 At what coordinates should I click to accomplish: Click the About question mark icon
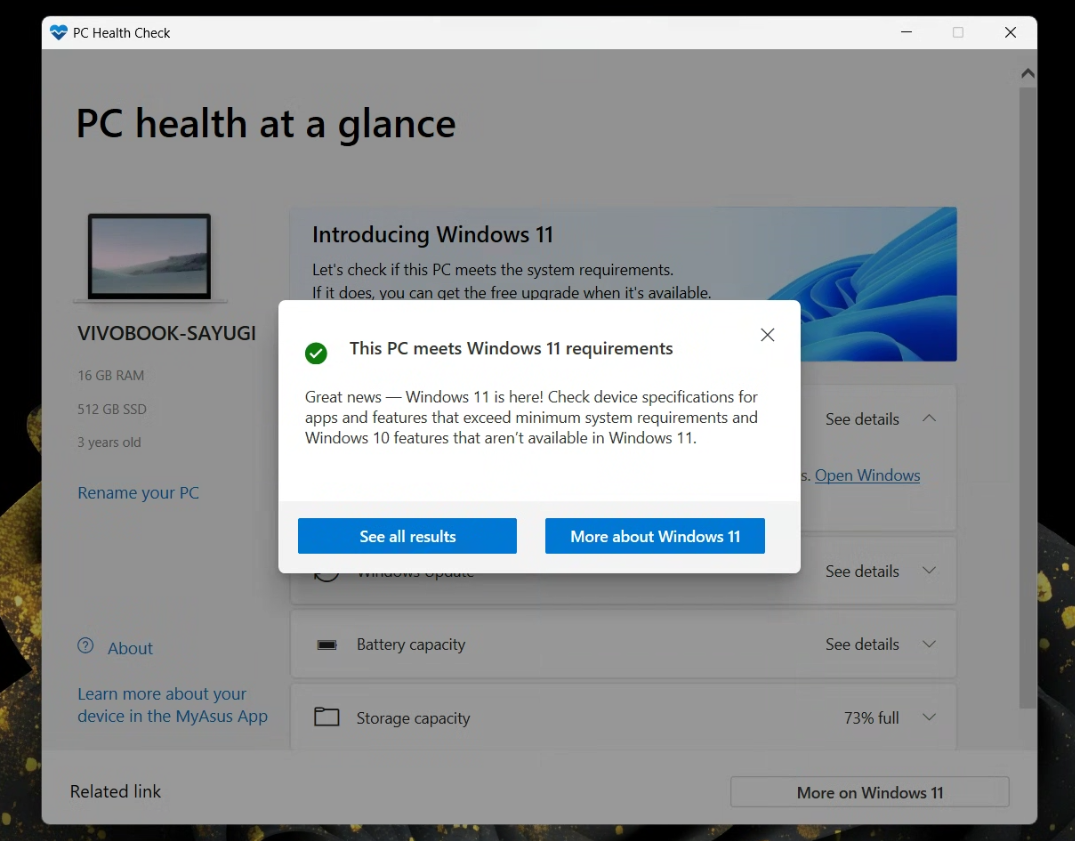click(x=86, y=647)
